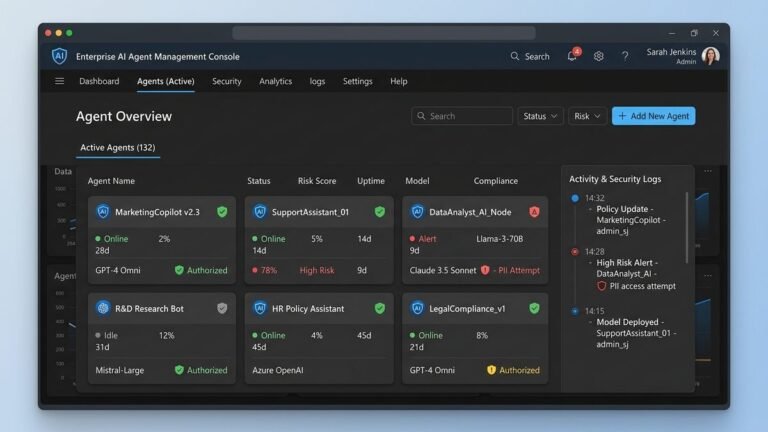Open the Sarah Jenkins profile avatar
The width and height of the screenshot is (768, 432).
(x=710, y=56)
